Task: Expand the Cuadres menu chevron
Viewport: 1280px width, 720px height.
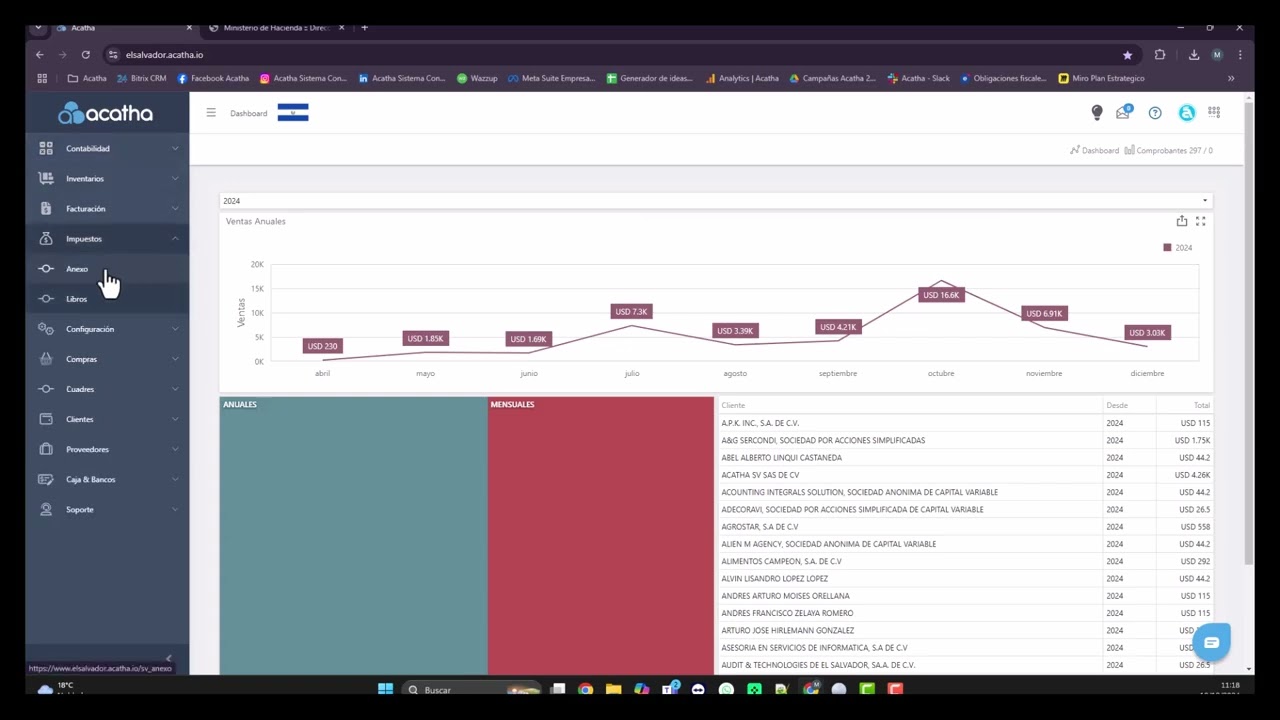Action: 175,388
